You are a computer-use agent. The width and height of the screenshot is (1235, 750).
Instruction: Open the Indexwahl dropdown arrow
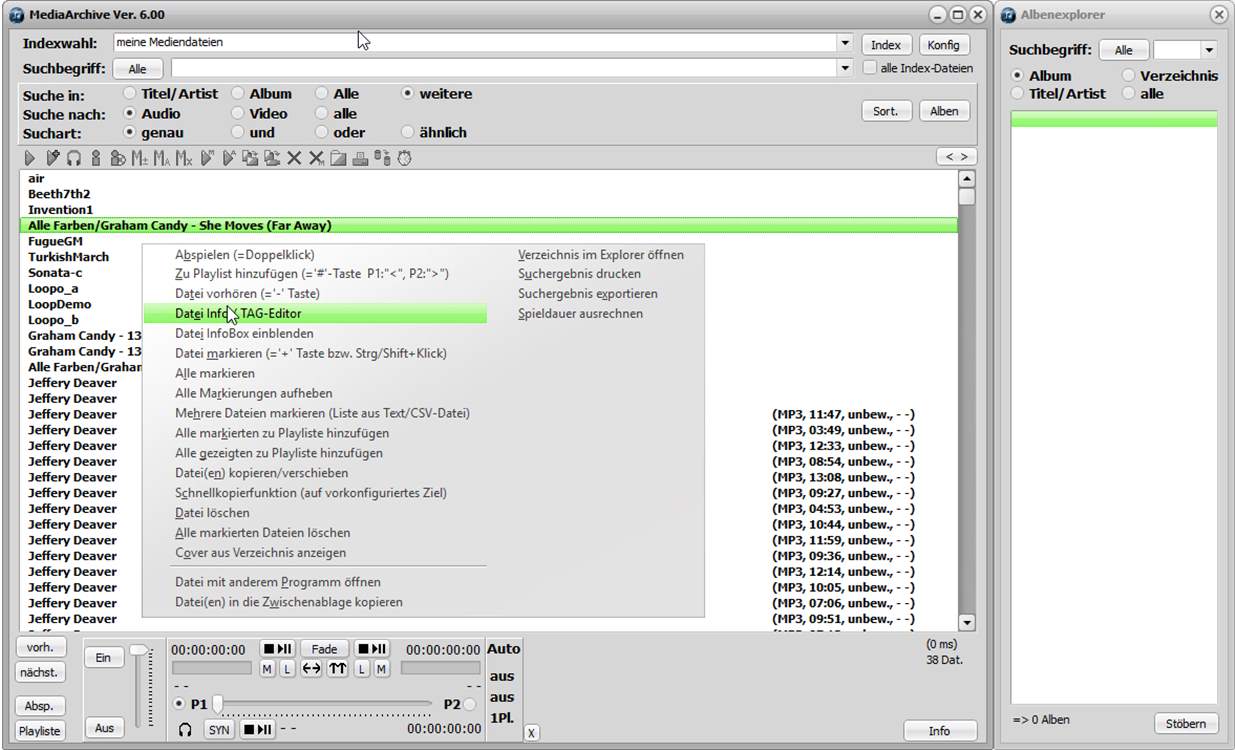[845, 44]
